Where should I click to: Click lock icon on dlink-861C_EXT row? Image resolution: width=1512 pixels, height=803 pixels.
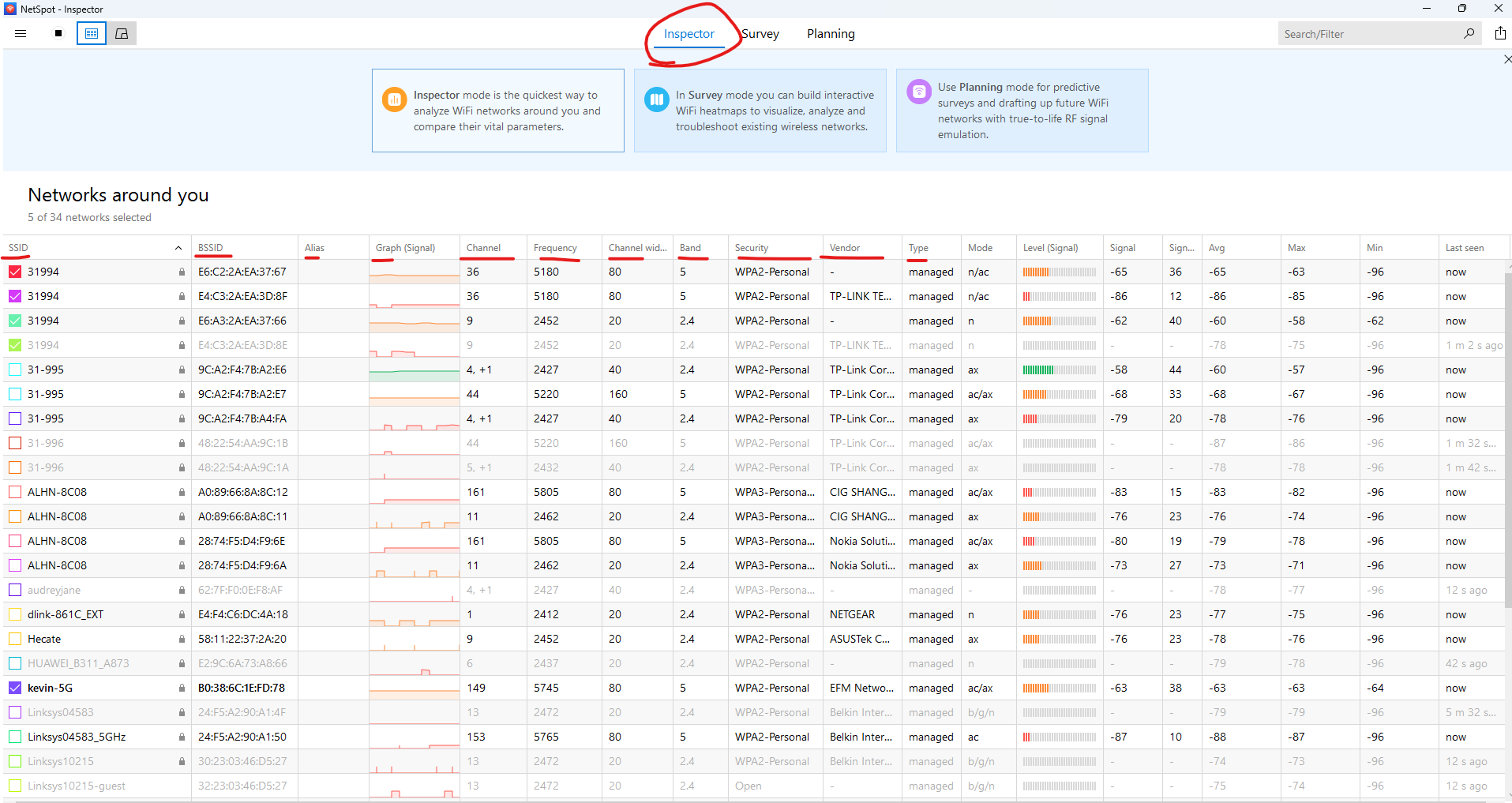point(182,614)
